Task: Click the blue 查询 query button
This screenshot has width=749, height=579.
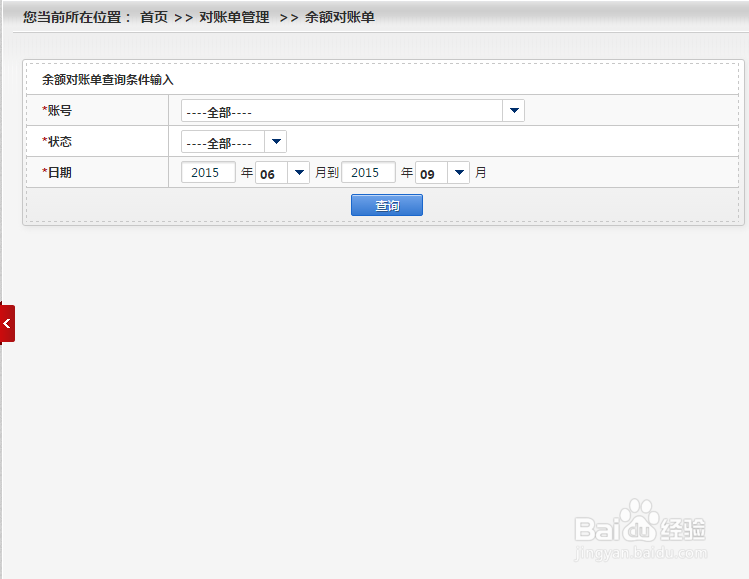Action: (x=386, y=205)
